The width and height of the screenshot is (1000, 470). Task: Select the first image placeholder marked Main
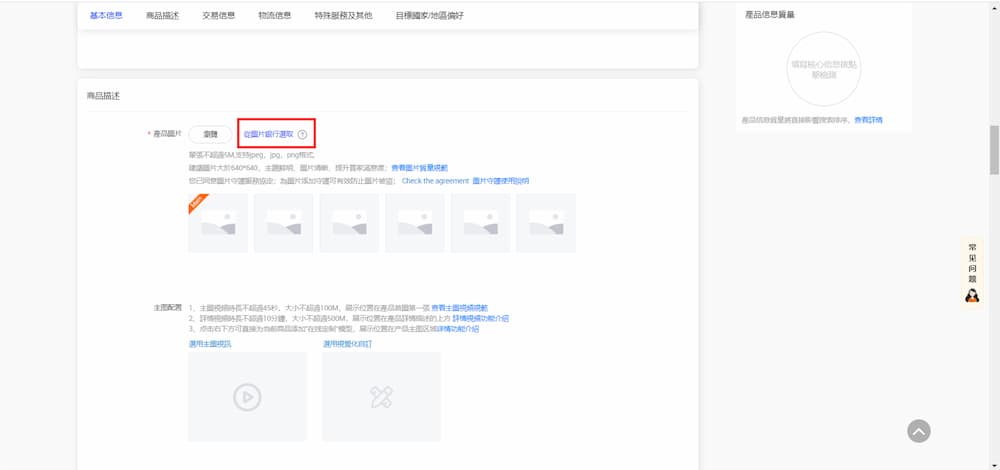pos(218,223)
